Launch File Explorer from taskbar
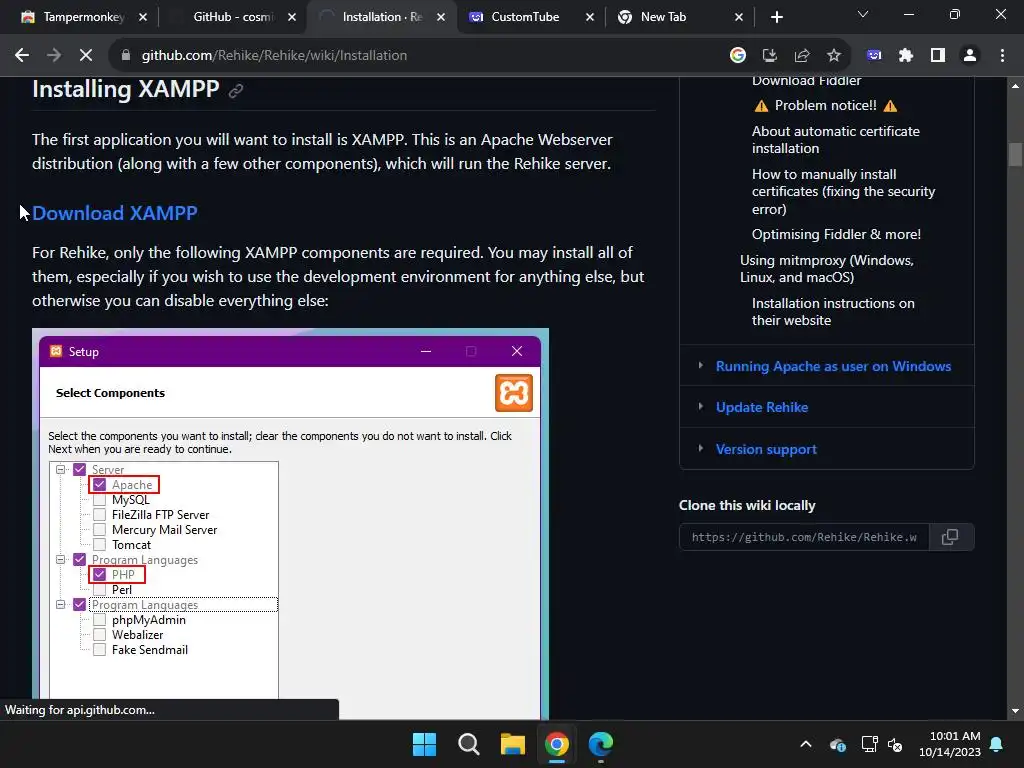 coord(513,744)
